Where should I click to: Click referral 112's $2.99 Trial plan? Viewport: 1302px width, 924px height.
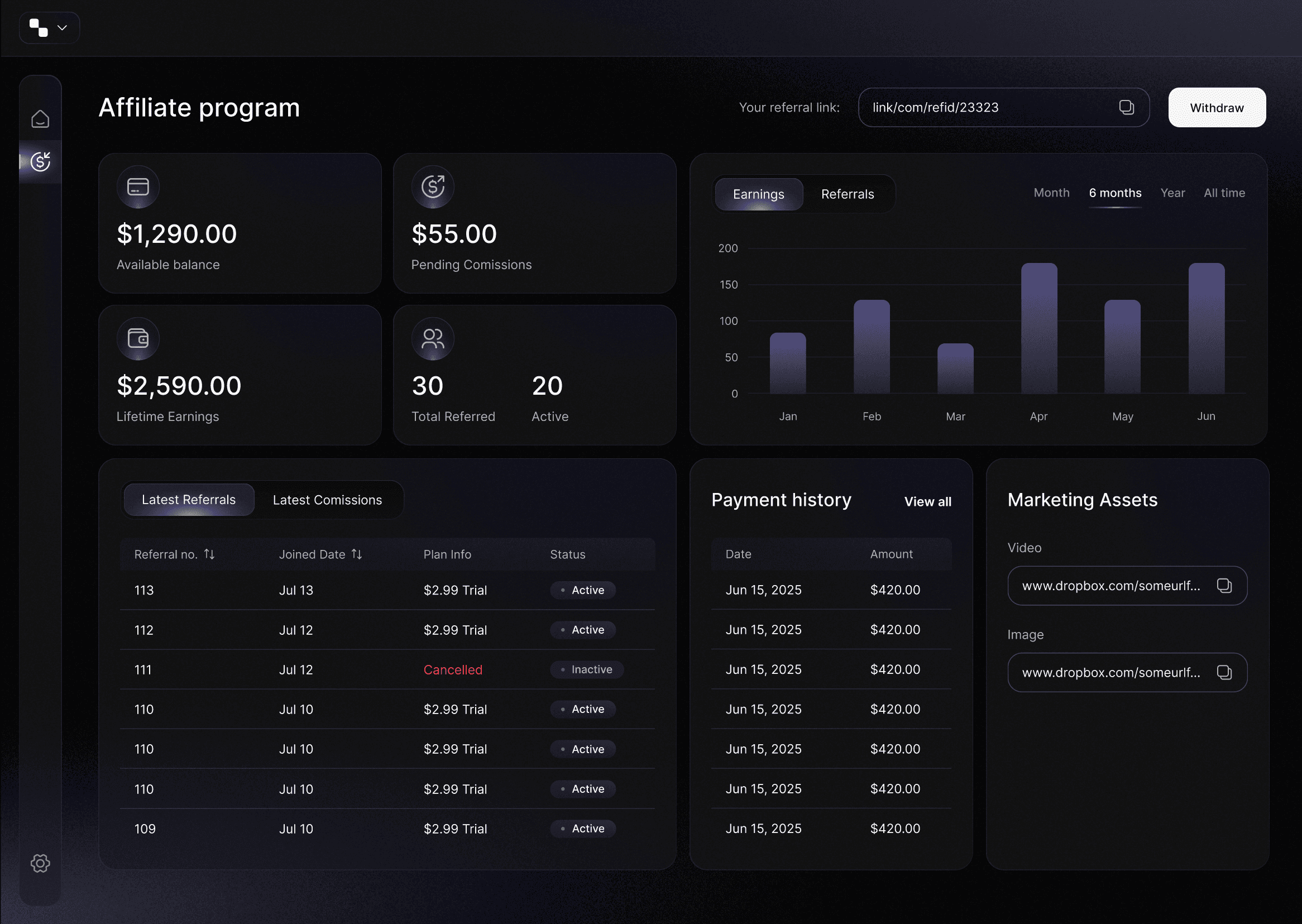pyautogui.click(x=455, y=630)
